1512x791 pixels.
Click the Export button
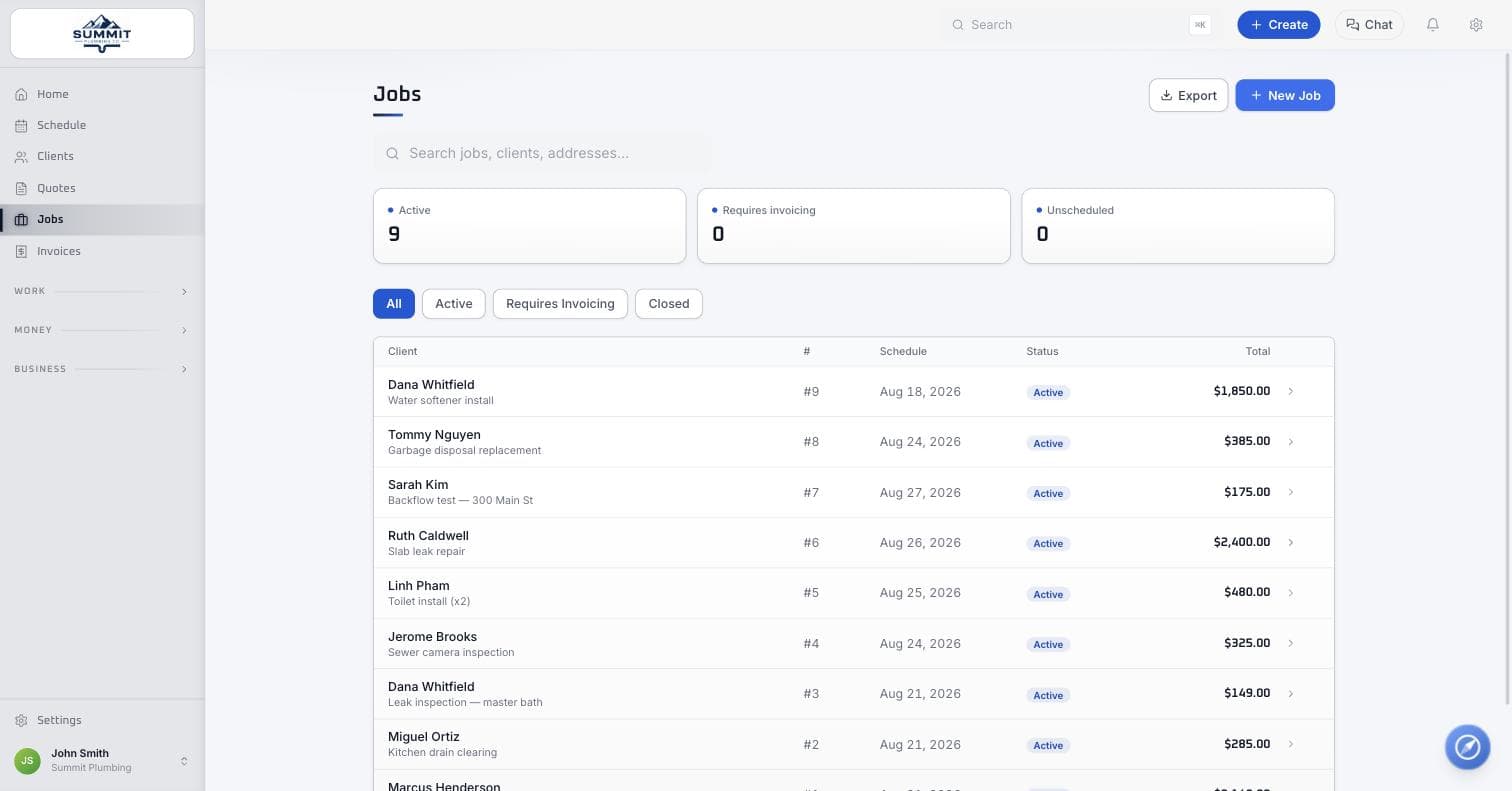click(1188, 95)
